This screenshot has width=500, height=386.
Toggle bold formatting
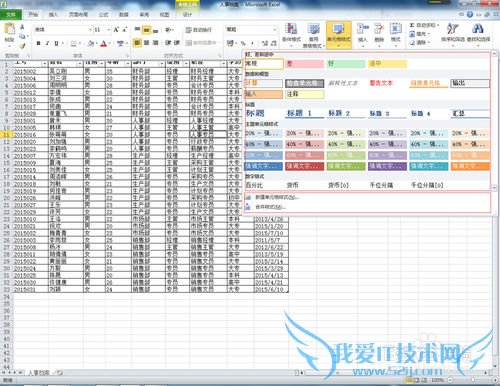[38, 43]
